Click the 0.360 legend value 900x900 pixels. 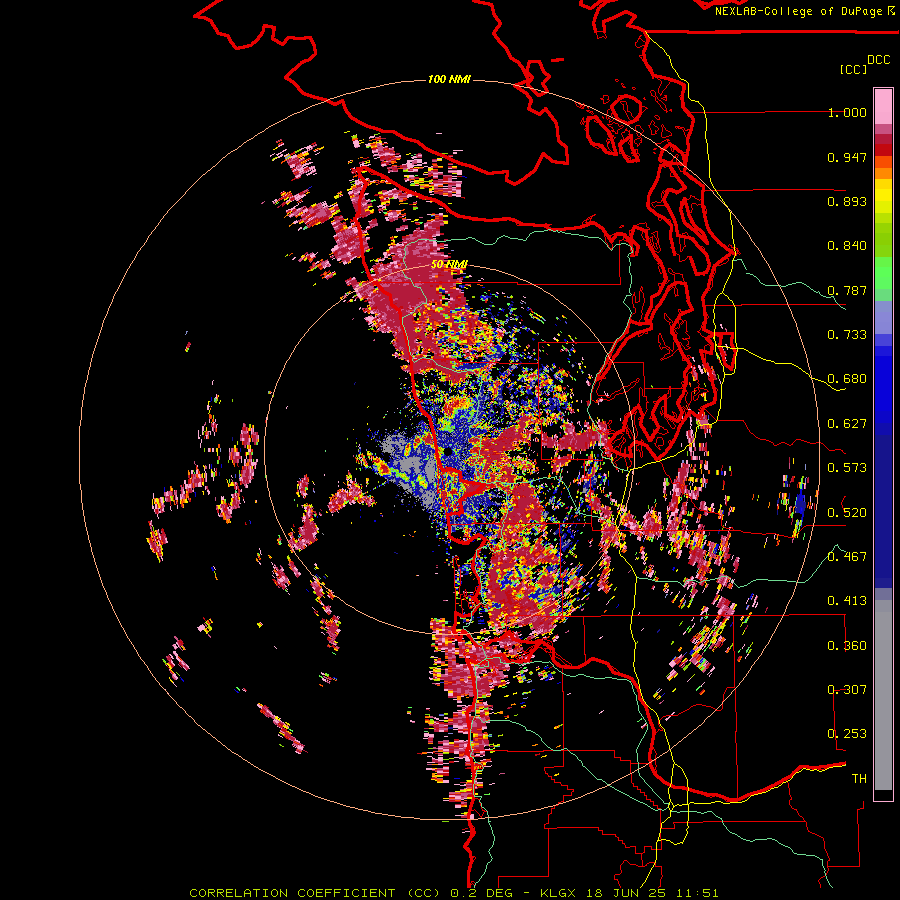(x=847, y=646)
